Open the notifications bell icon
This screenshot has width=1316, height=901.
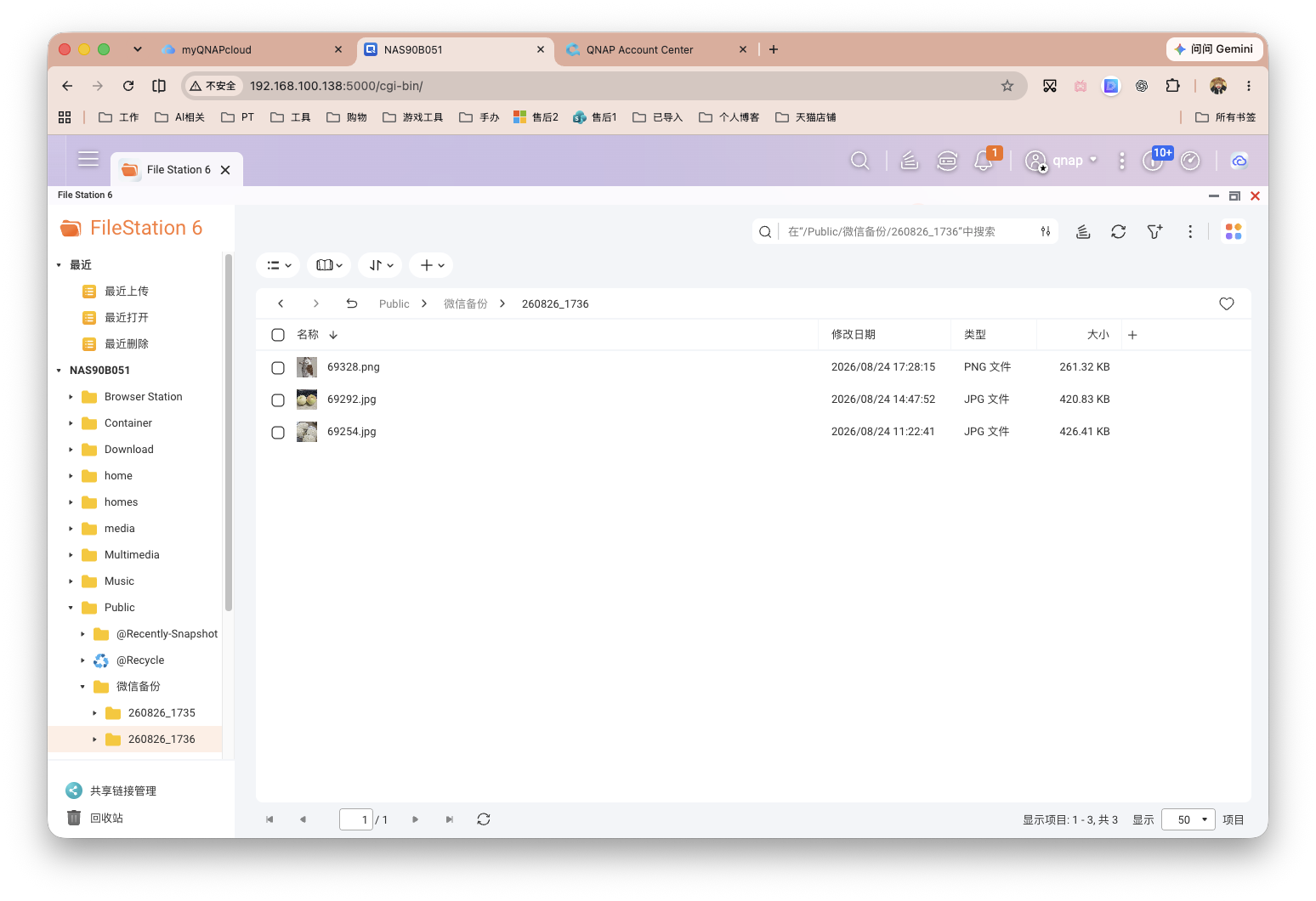(984, 160)
